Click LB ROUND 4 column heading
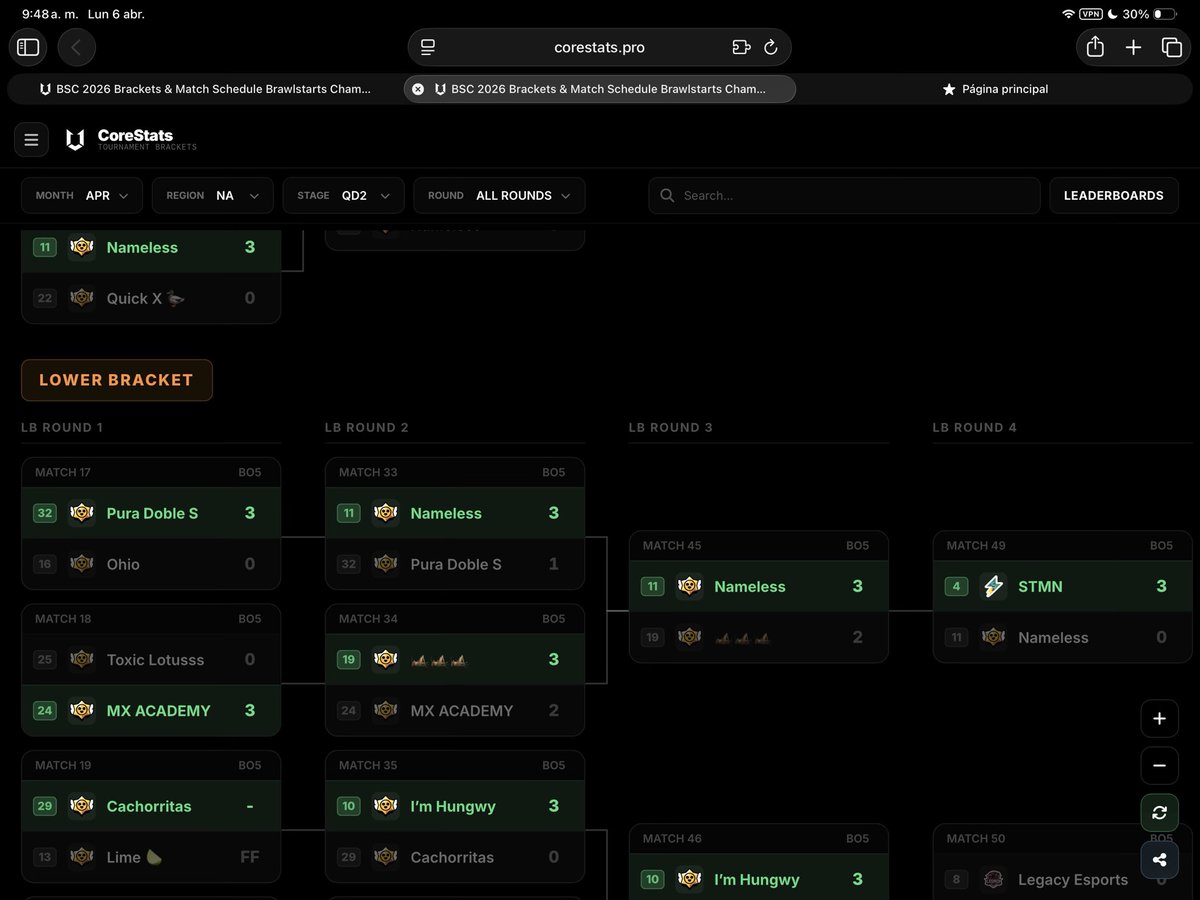Screen dimensions: 1200x900 974,428
